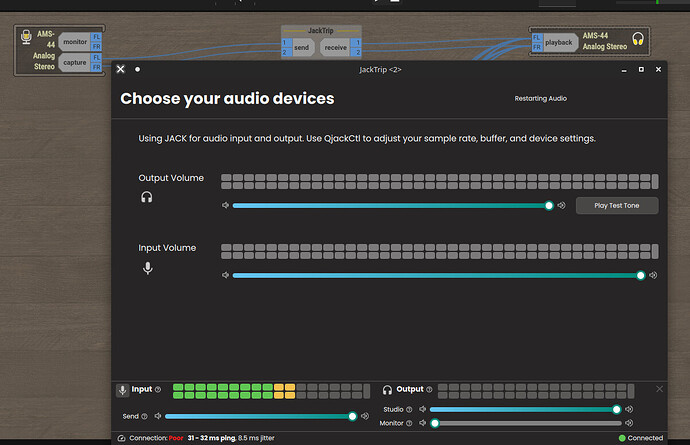Open the help icon next to Output

[429, 390]
